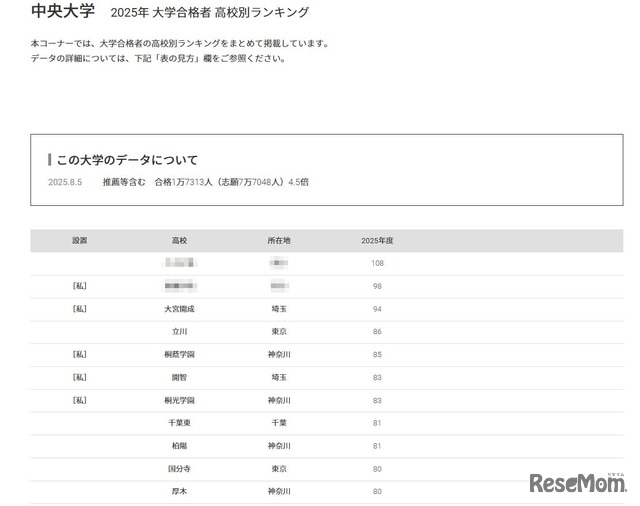Click the line starting データの詳細については

coord(158,58)
